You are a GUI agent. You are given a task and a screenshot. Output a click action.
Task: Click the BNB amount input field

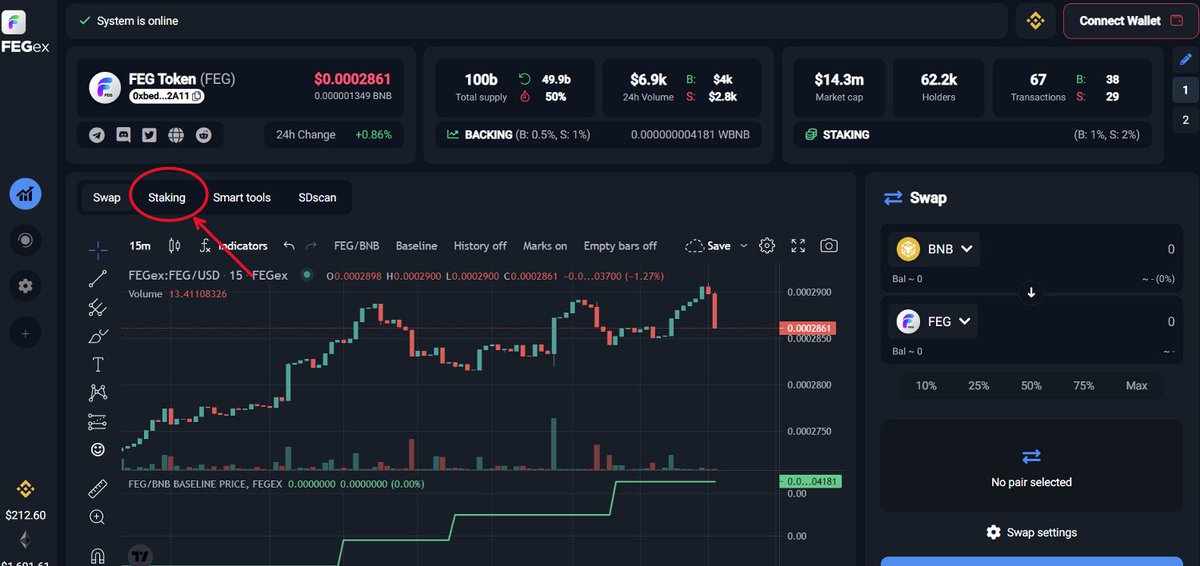(1080, 249)
